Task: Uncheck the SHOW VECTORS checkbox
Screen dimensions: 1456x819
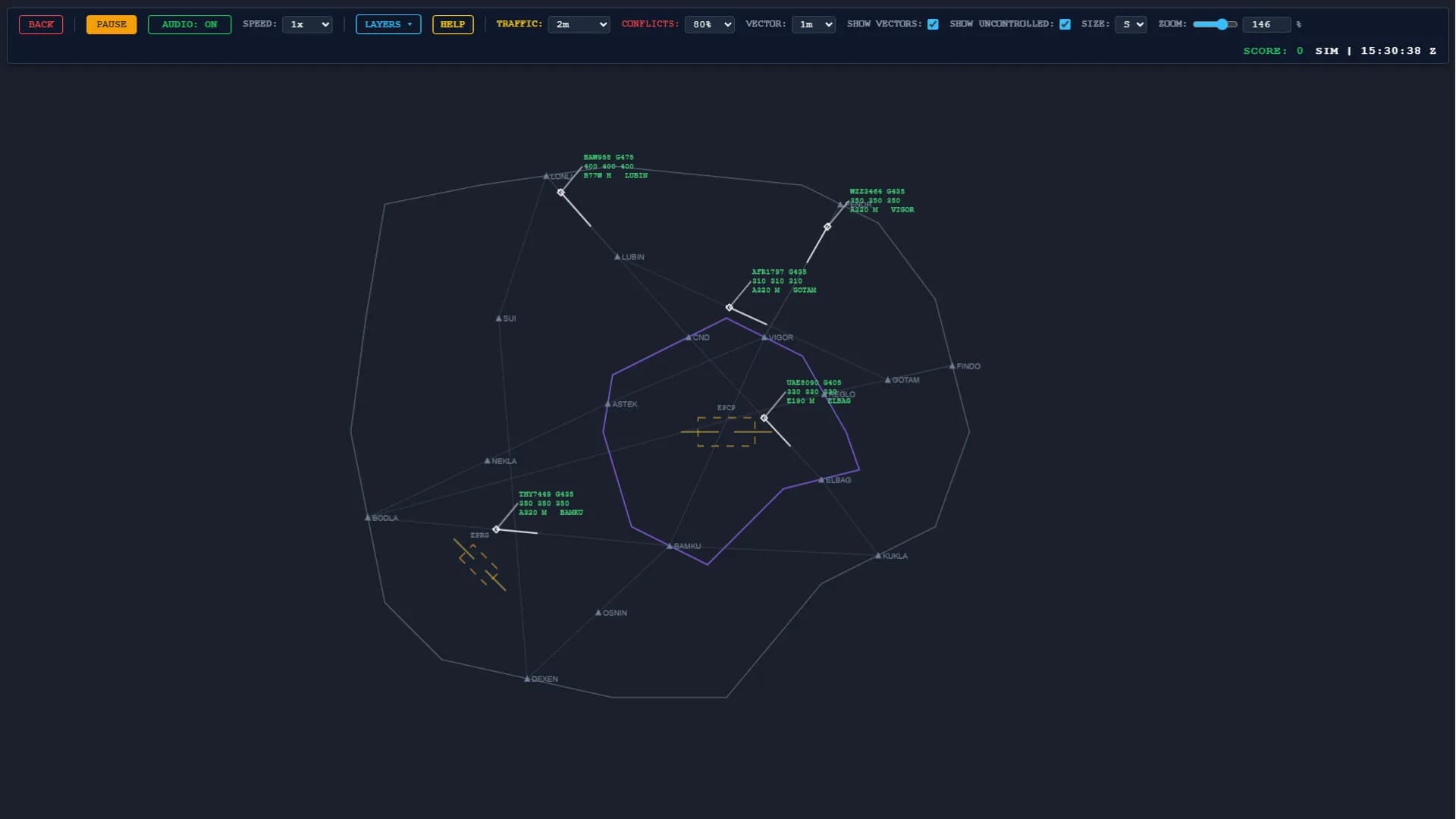Action: (933, 24)
